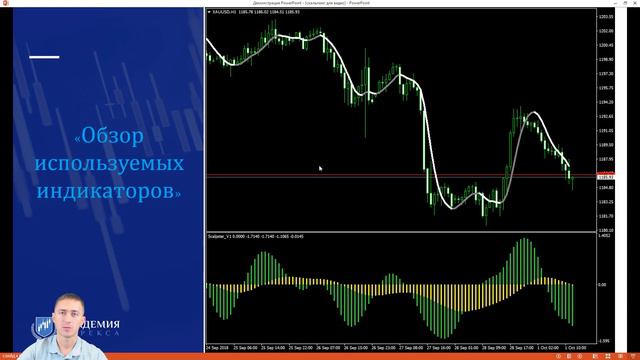Switch to Slide Sorter view icon
This screenshot has height=360, width=640.
click(608, 356)
